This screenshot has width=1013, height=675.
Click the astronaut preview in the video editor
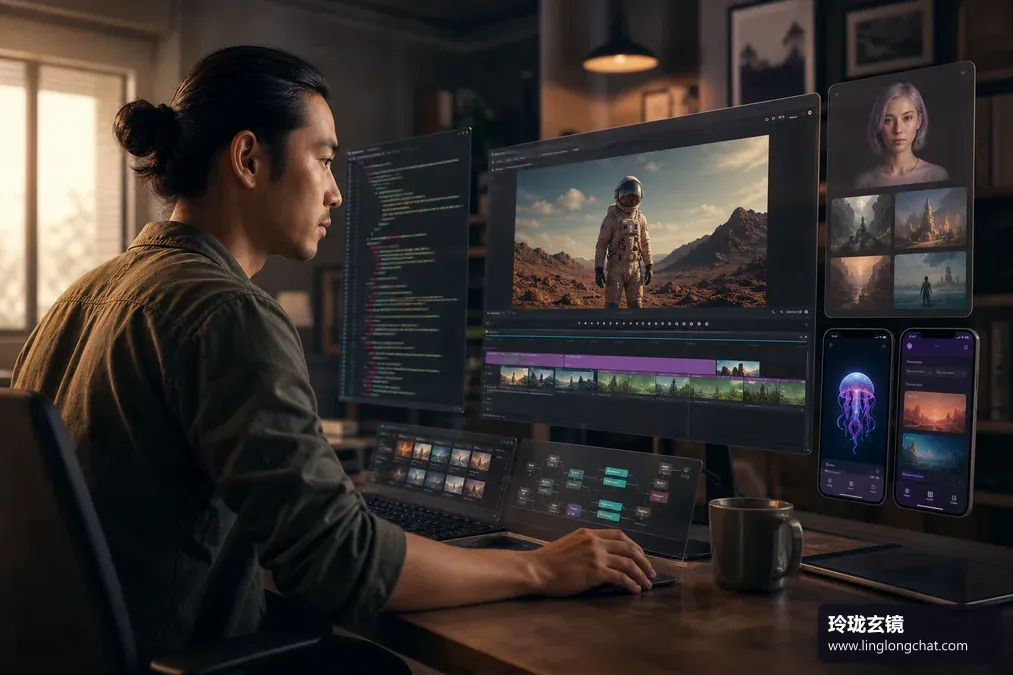pos(641,222)
